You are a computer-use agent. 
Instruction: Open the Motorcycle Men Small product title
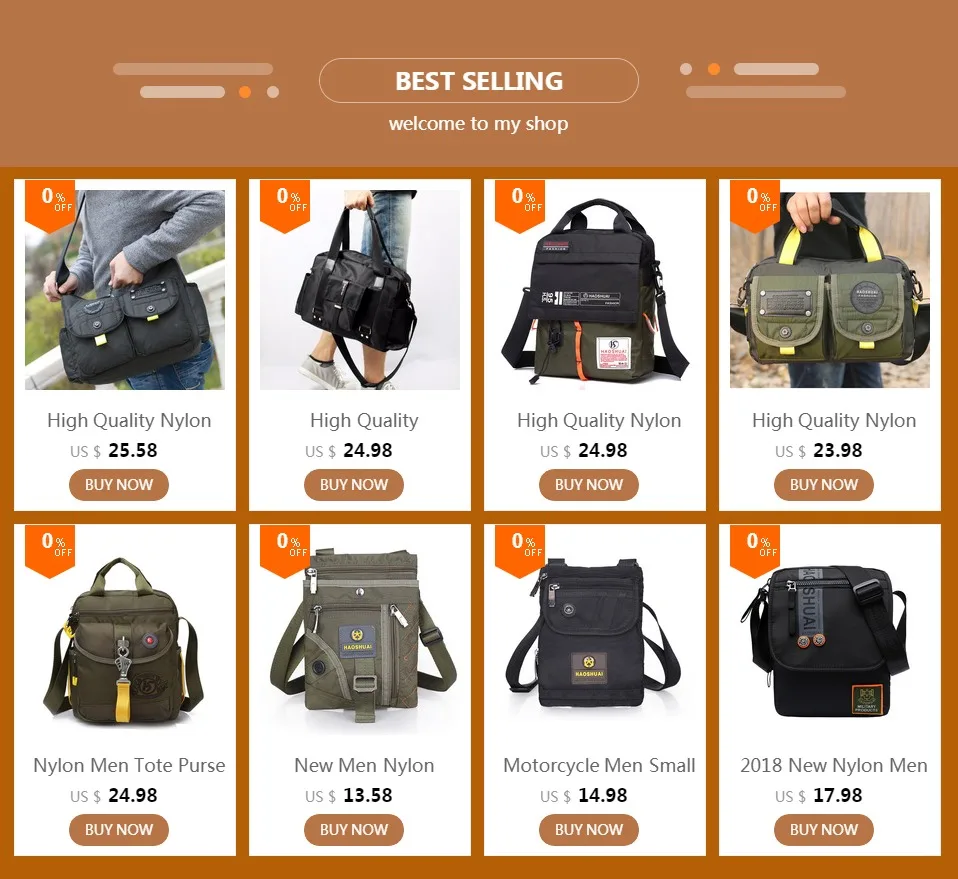599,765
